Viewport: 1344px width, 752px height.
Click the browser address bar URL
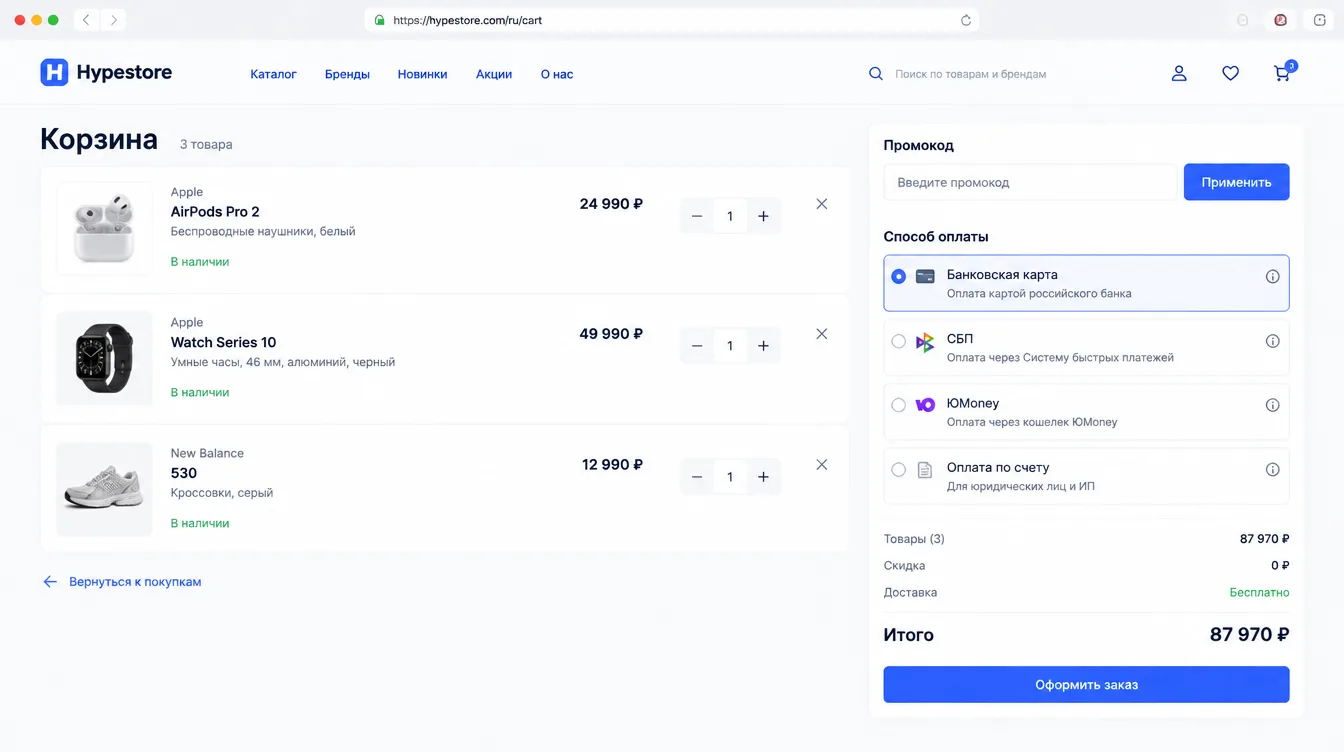point(468,20)
